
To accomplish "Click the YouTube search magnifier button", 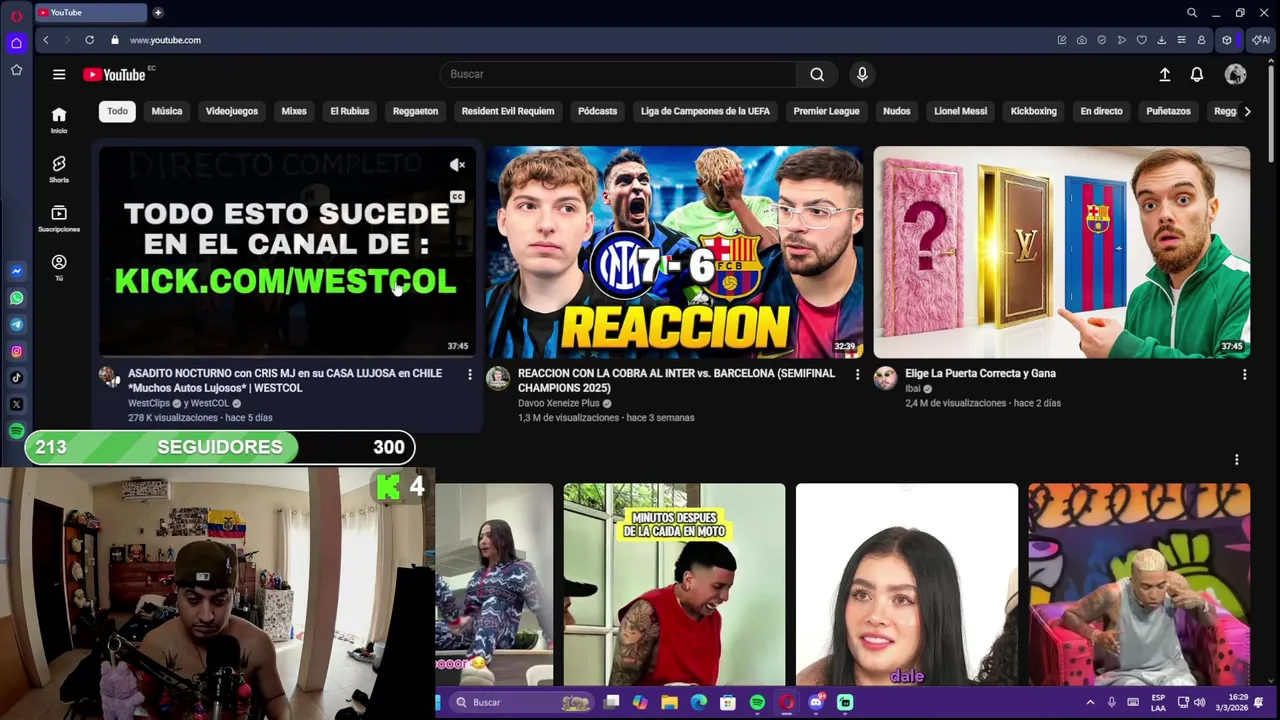I will click(x=817, y=74).
